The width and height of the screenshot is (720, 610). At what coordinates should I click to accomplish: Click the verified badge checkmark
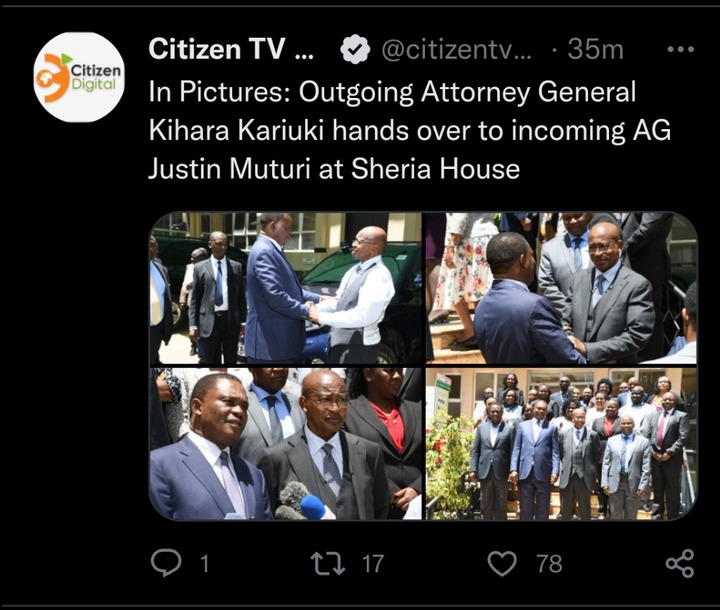[355, 49]
